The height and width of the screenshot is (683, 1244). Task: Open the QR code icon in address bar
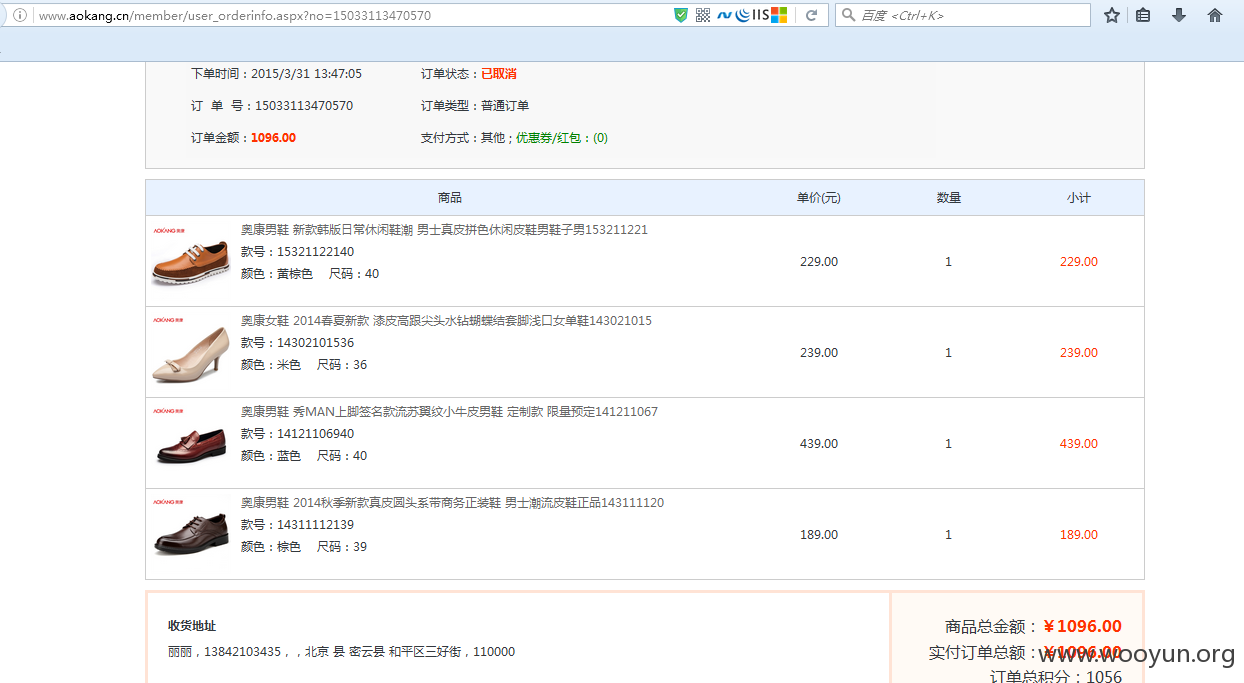[x=703, y=15]
